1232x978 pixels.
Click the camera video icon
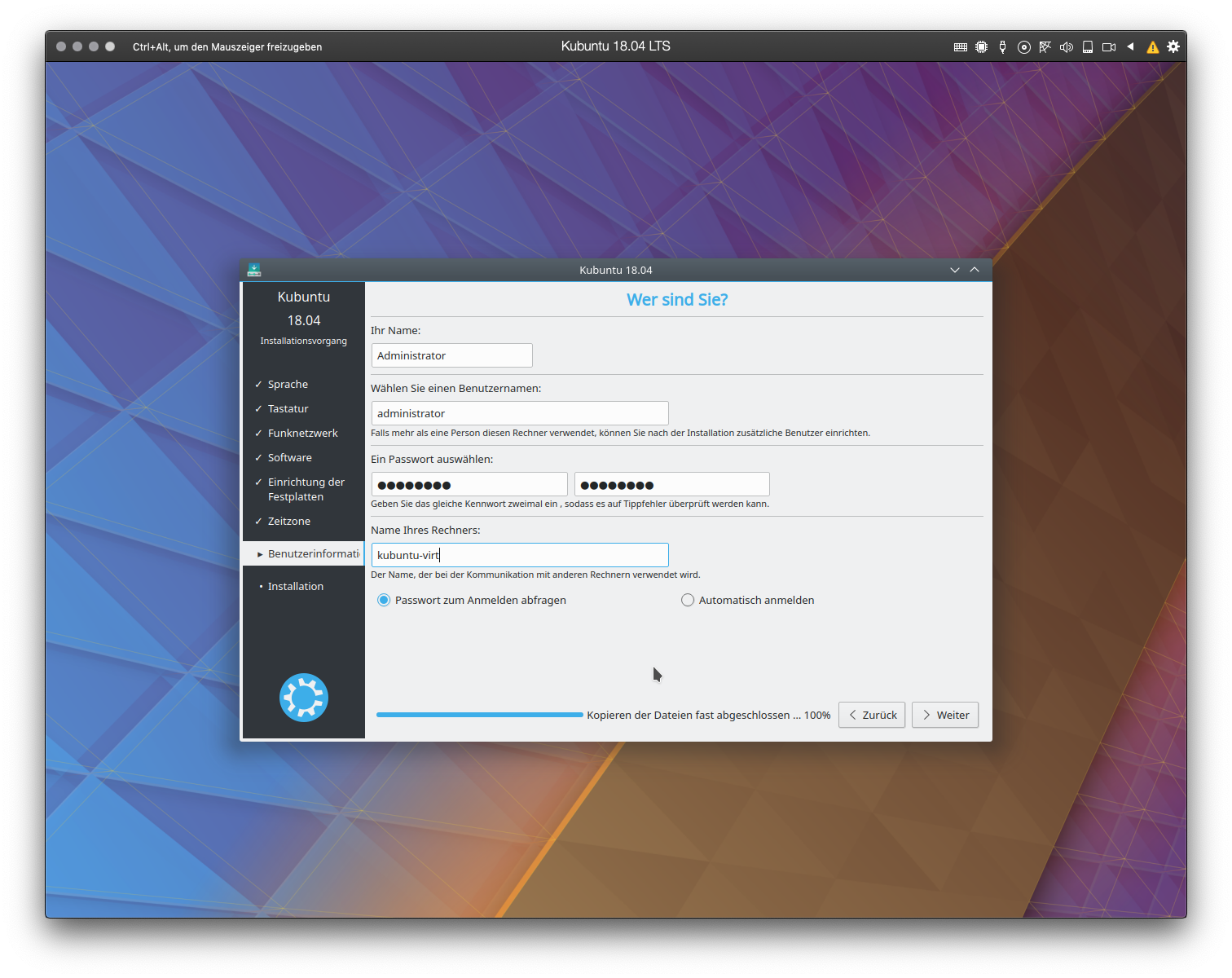[x=1109, y=47]
